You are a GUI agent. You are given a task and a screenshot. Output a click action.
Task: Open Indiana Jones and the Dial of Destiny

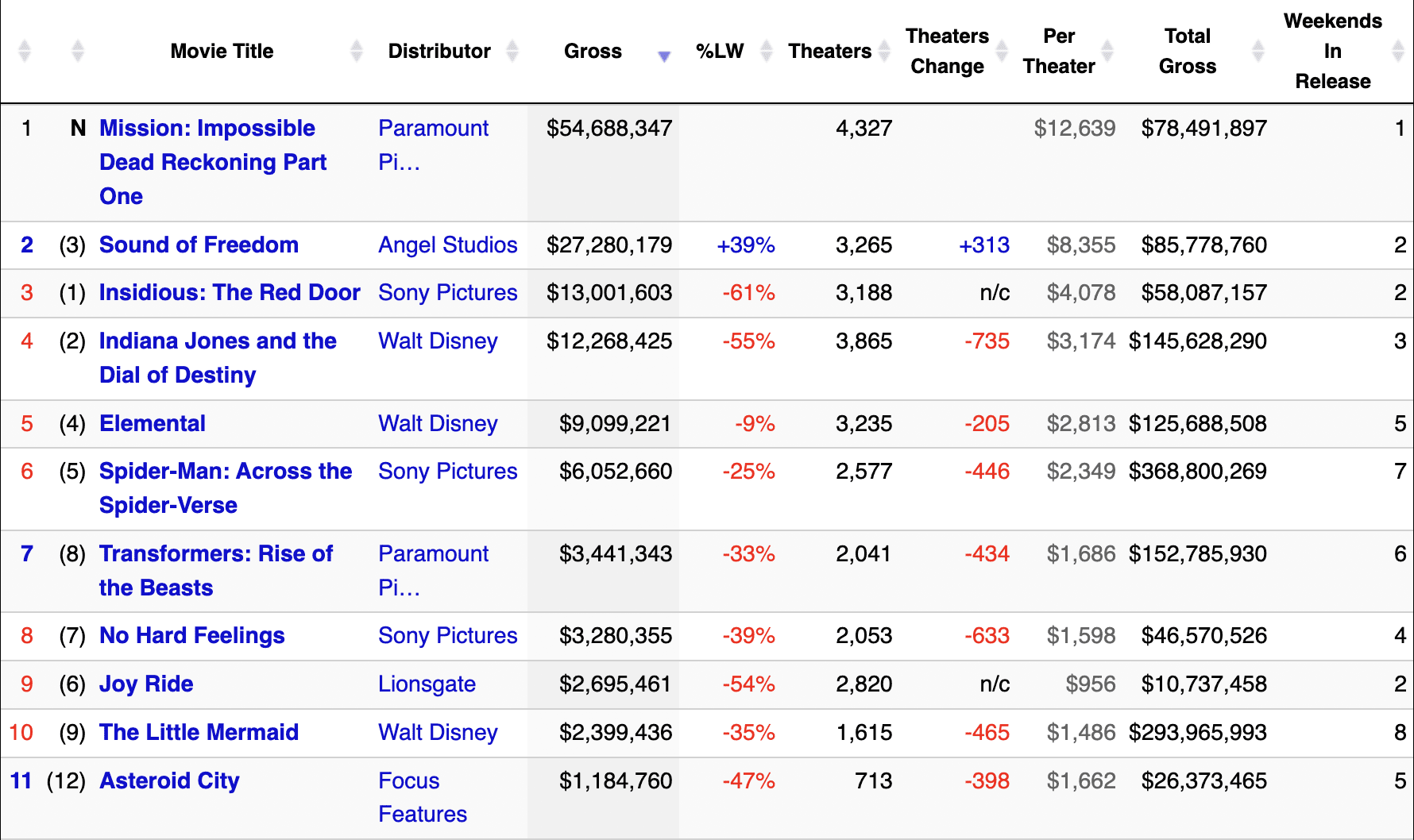(218, 358)
